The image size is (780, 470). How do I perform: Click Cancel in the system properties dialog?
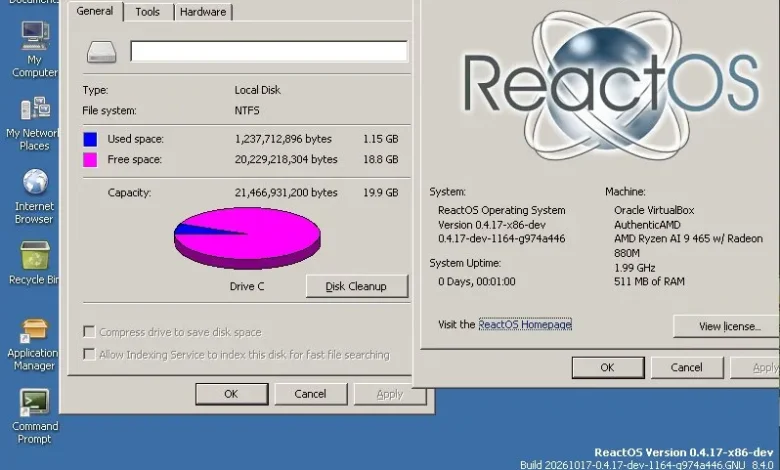pyautogui.click(x=686, y=368)
